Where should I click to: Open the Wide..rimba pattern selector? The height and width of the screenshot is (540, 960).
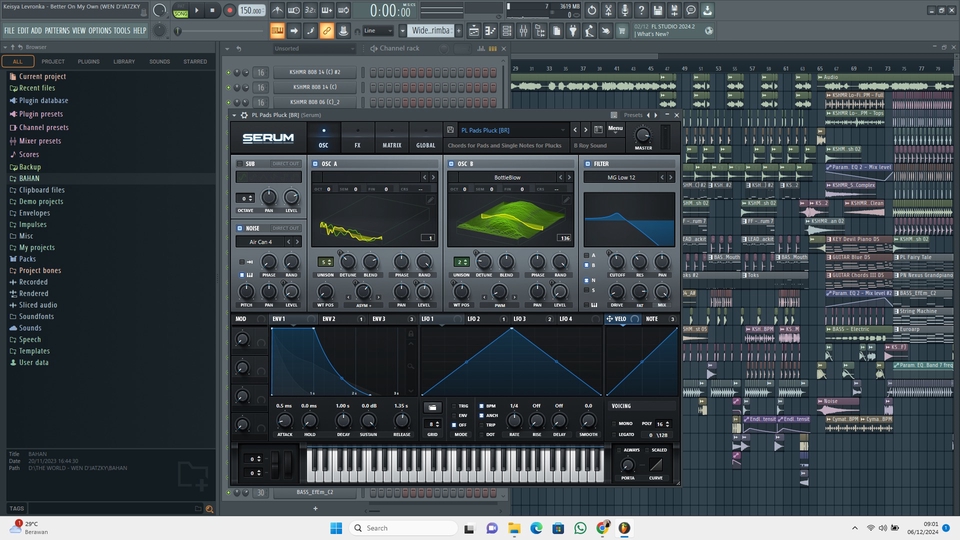[x=430, y=31]
